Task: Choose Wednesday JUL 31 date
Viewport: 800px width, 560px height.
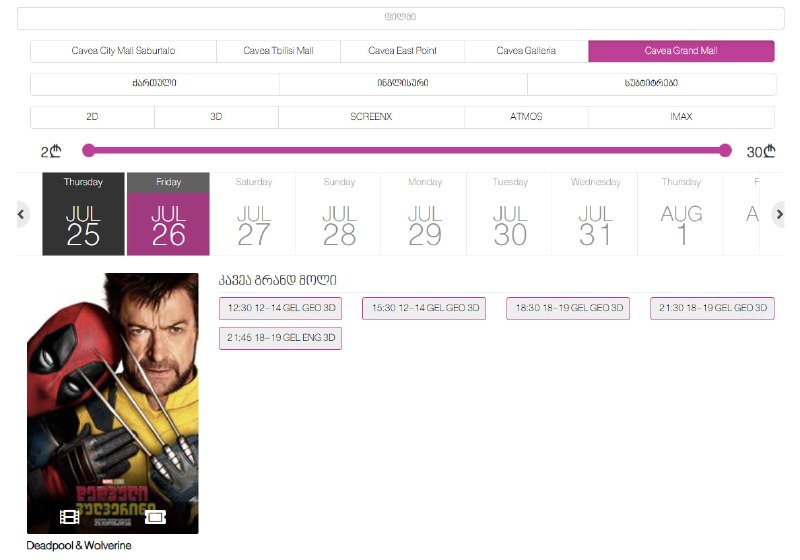Action: [595, 214]
